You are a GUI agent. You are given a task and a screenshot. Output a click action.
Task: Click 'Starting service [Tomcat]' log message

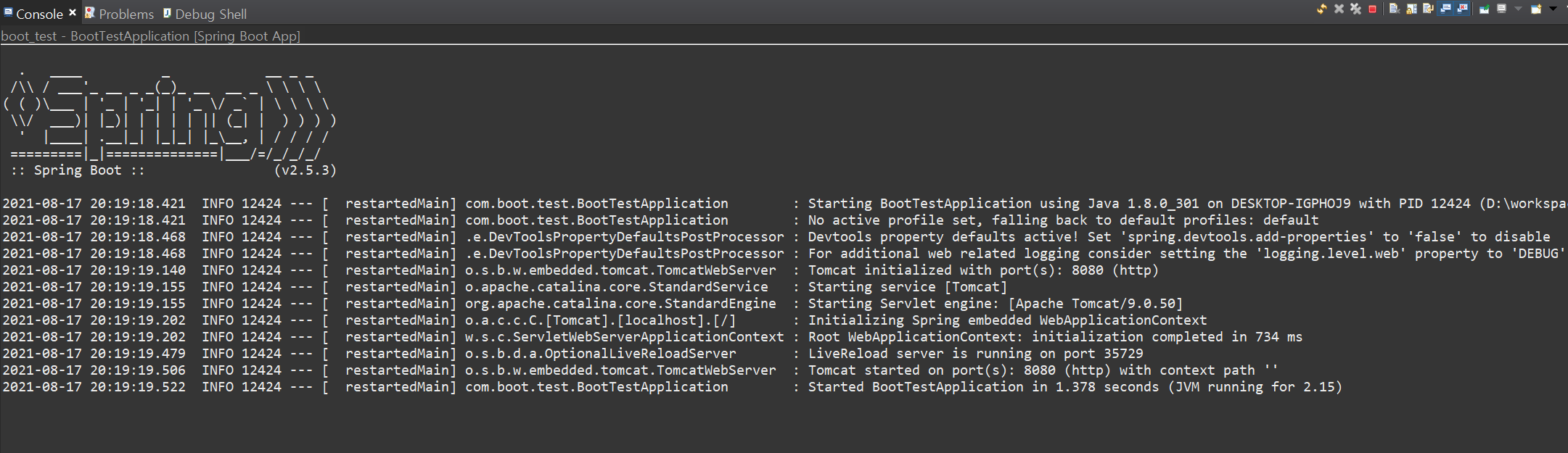click(x=908, y=287)
